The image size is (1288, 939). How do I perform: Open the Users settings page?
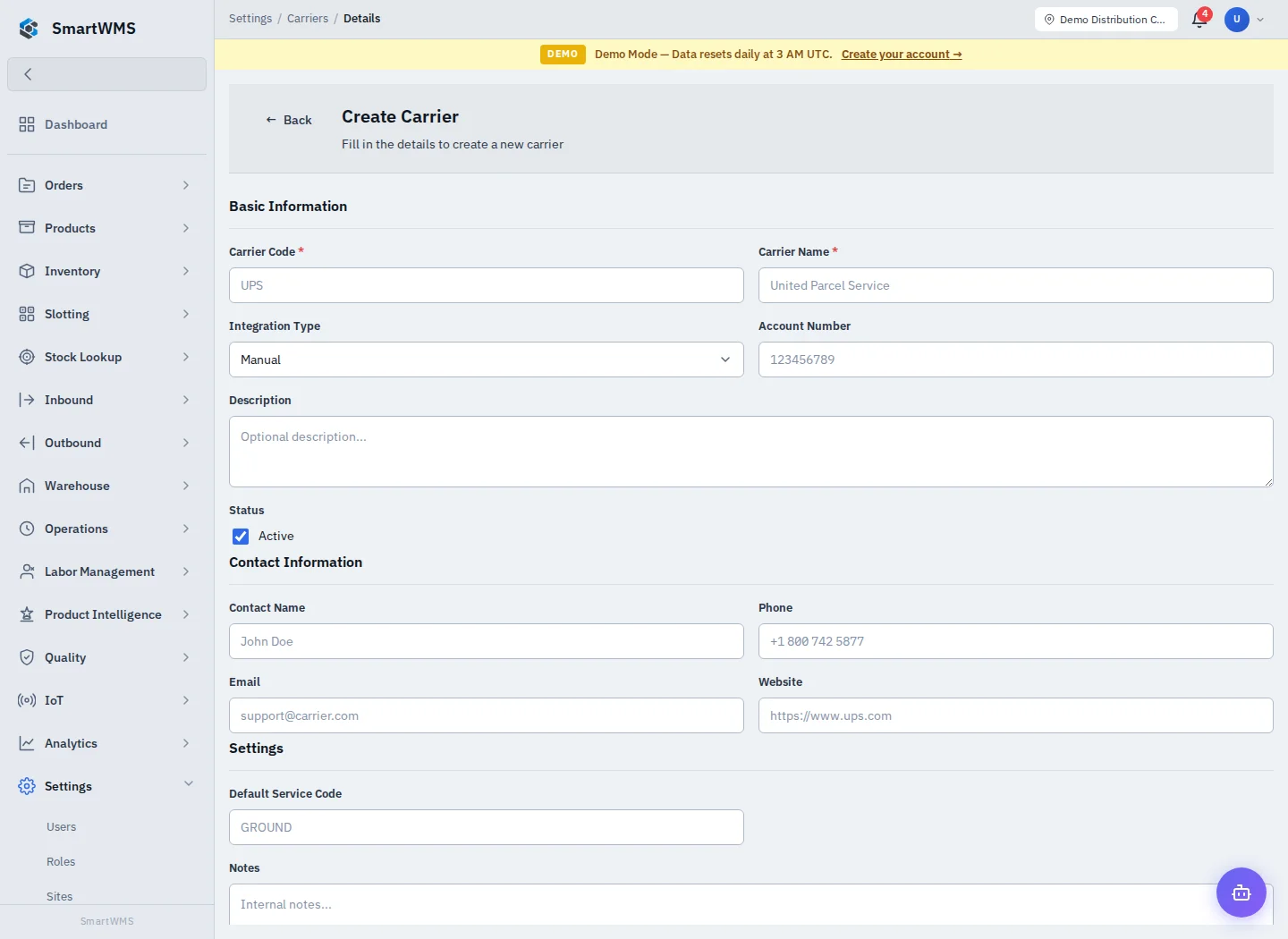point(62,827)
